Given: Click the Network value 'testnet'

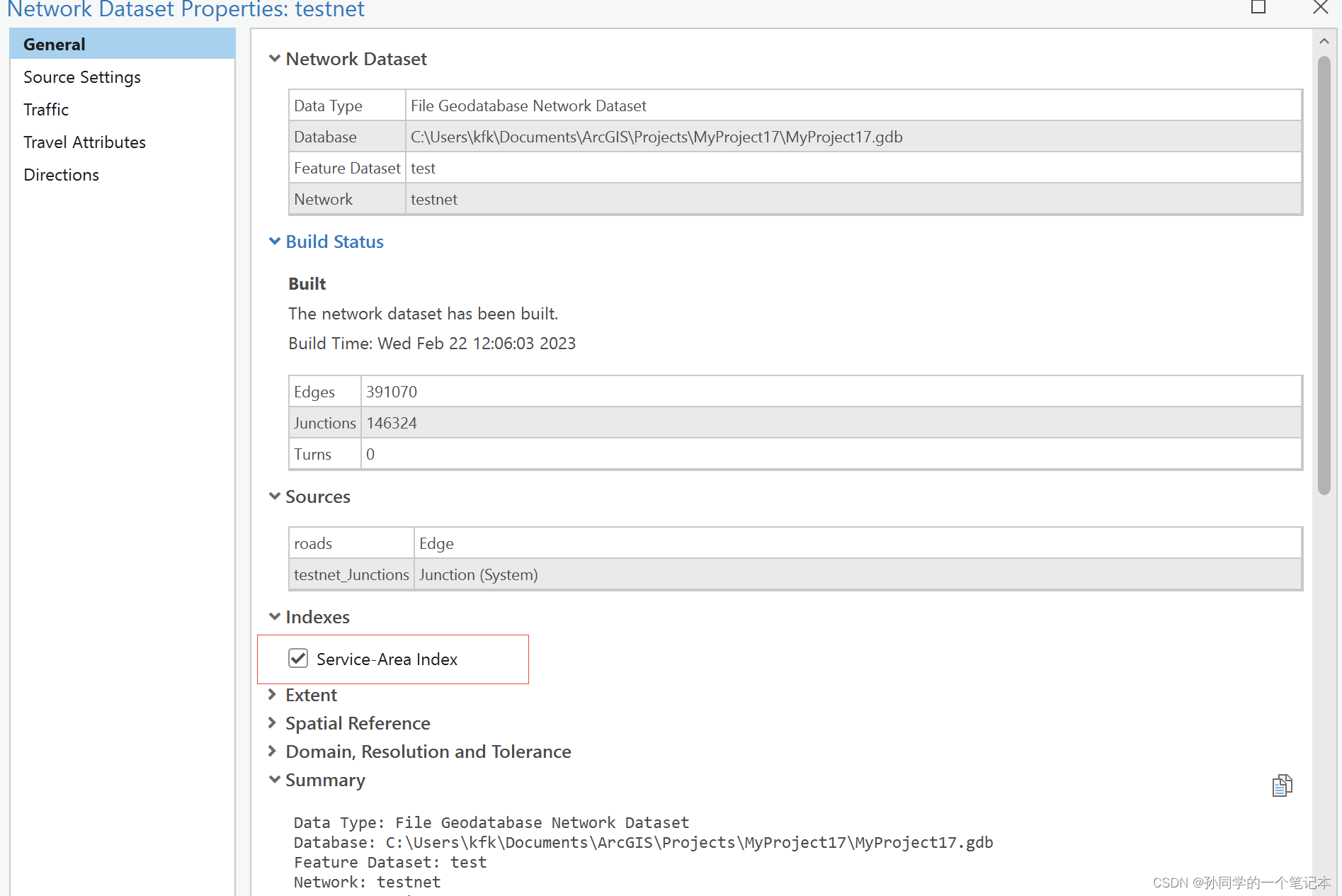Looking at the screenshot, I should [853, 199].
